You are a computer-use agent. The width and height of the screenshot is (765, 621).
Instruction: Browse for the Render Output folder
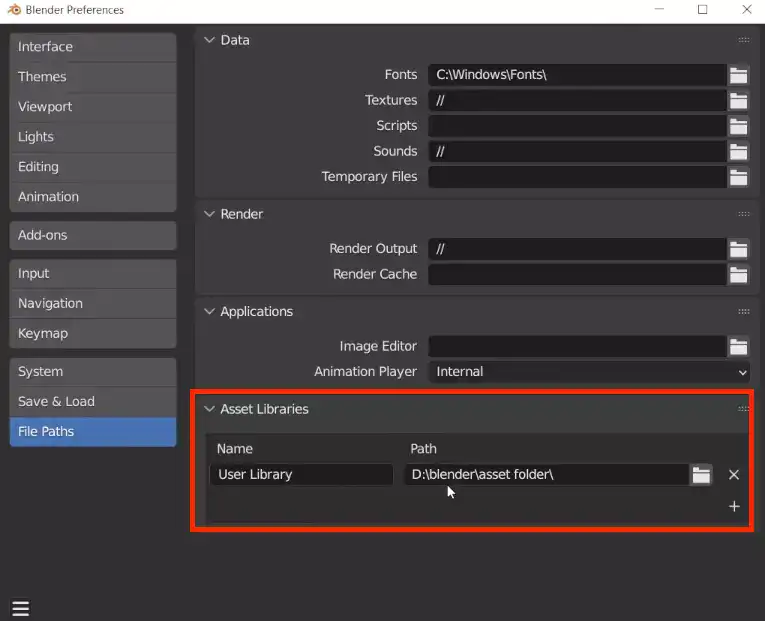pos(738,249)
